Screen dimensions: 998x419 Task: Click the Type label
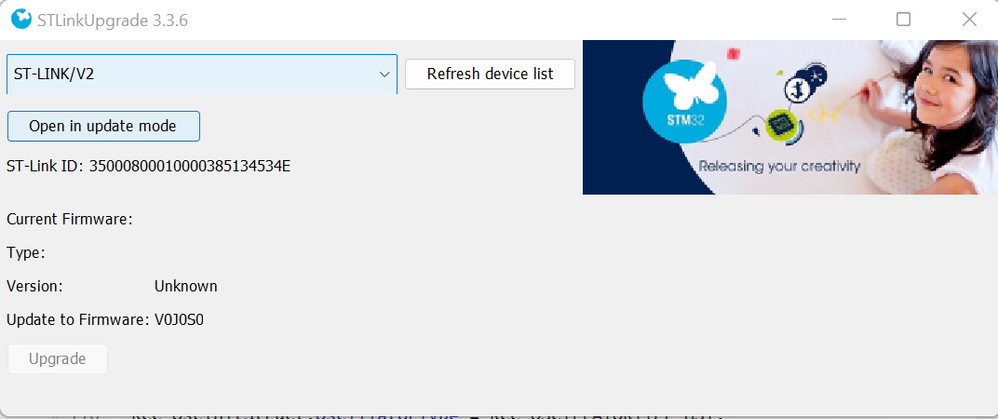click(26, 253)
